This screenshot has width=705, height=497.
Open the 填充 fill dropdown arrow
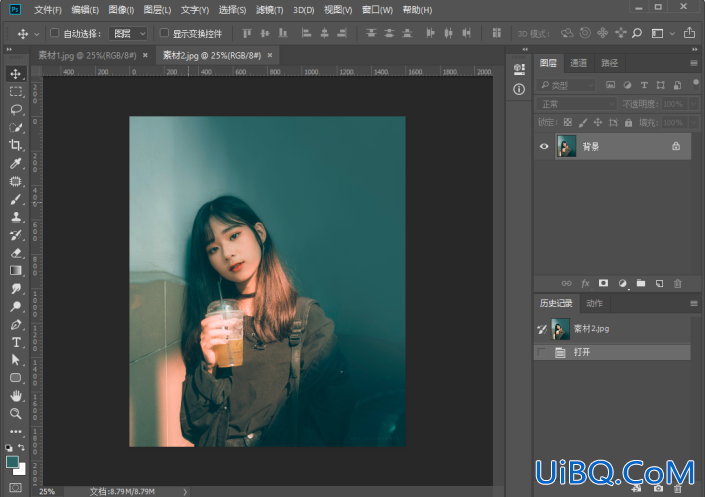point(694,123)
